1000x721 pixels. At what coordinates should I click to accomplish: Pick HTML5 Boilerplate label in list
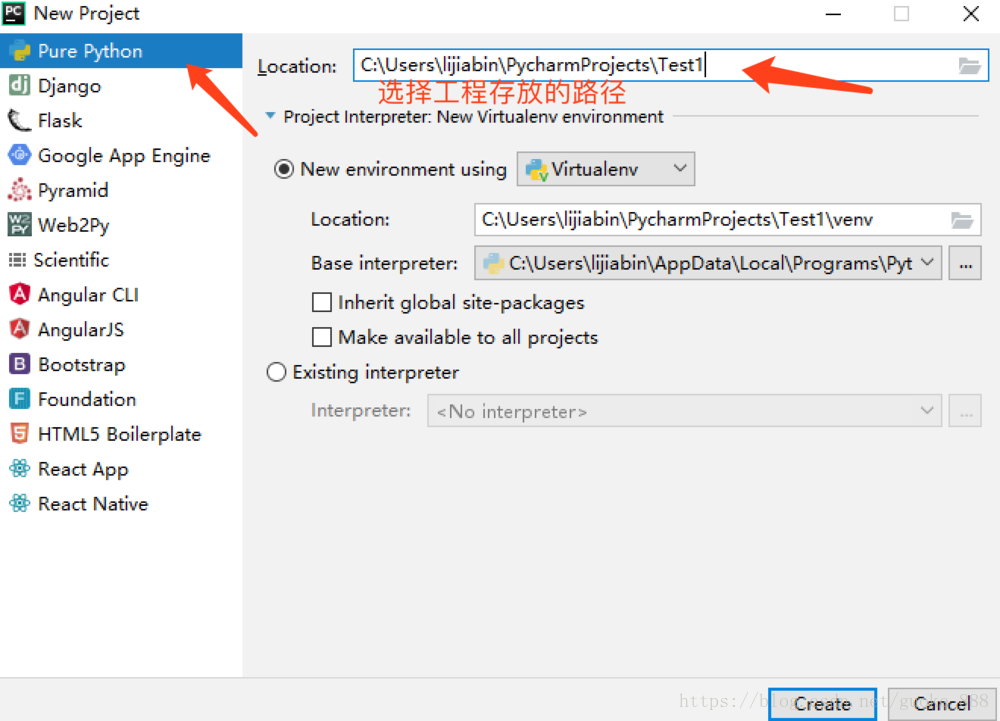click(x=119, y=434)
